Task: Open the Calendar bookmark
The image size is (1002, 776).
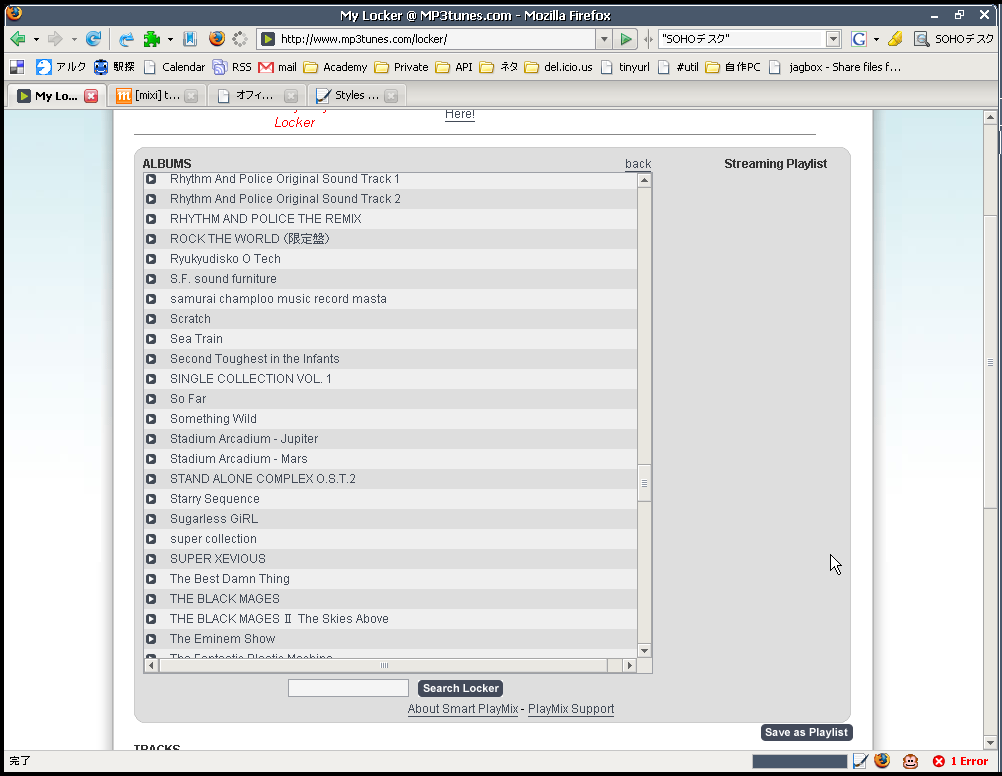Action: [x=174, y=67]
